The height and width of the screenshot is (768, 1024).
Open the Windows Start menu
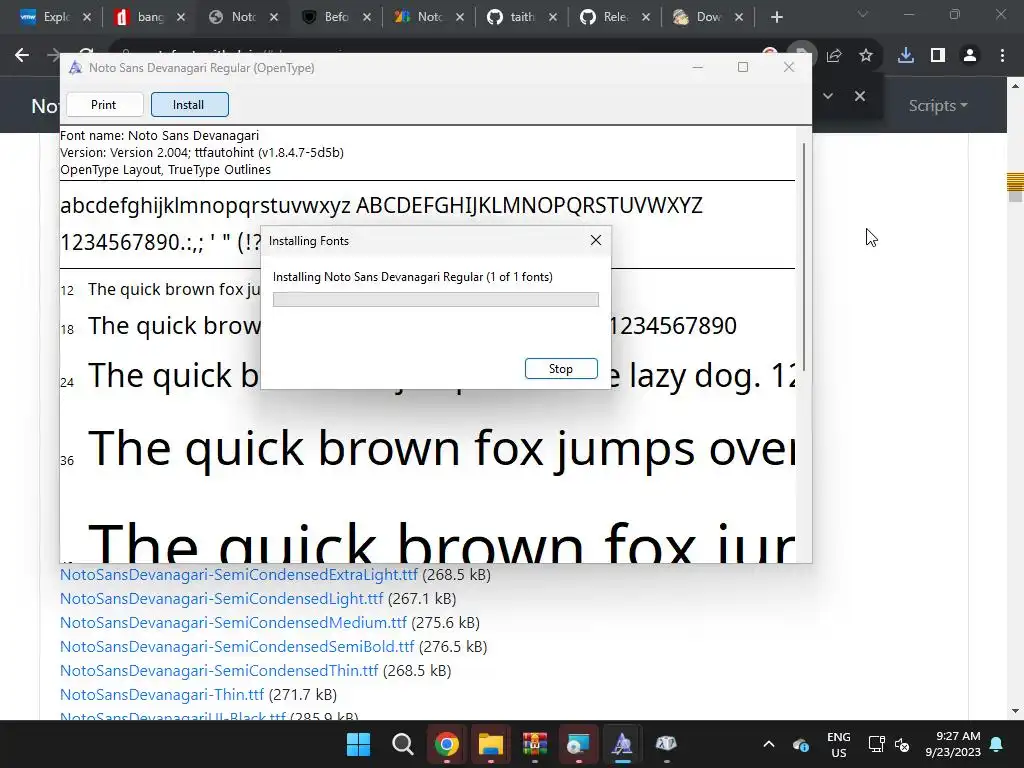click(358, 744)
